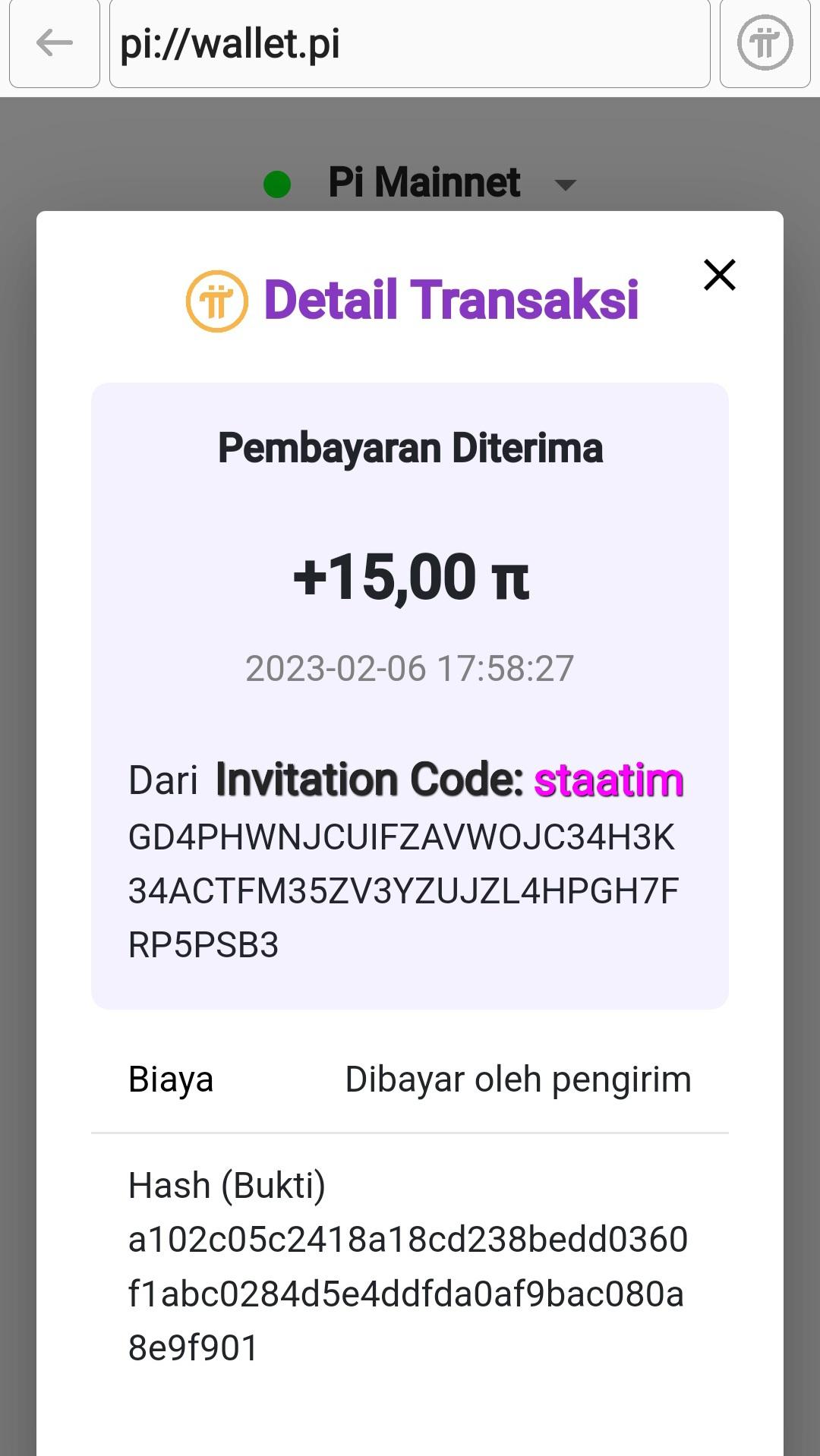Click the transaction date 2023-02-06 17:58:27
Viewport: 820px width, 1456px height.
[410, 669]
